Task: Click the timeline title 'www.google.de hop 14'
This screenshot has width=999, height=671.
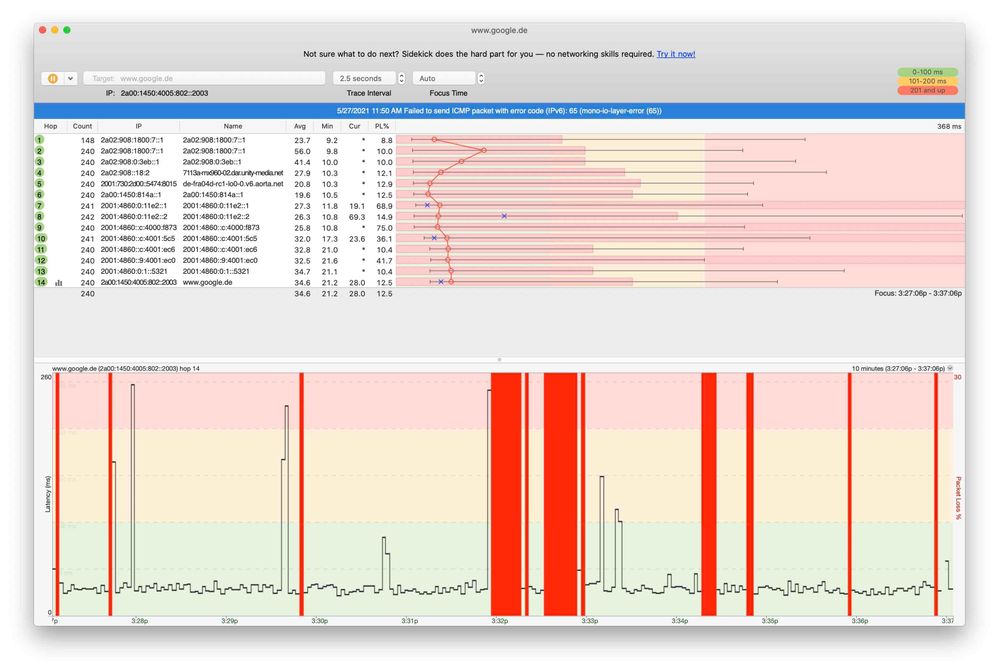Action: pos(126,368)
